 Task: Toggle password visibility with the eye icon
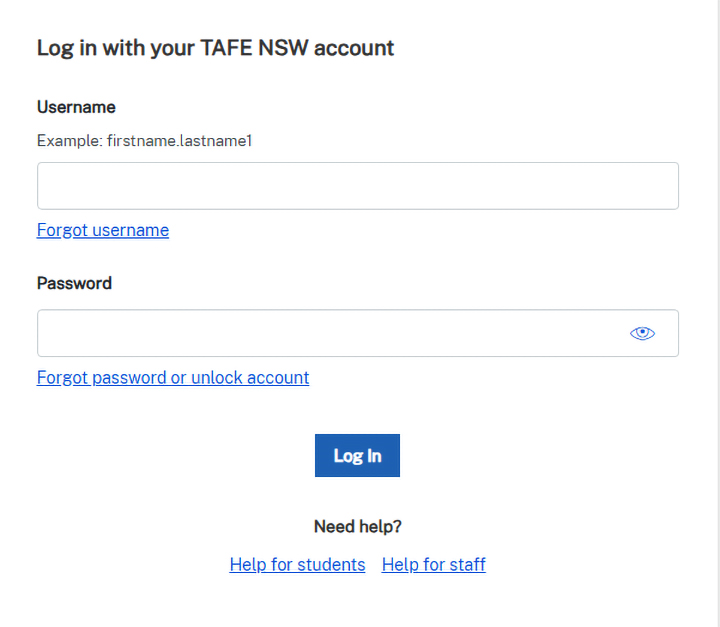coord(642,333)
